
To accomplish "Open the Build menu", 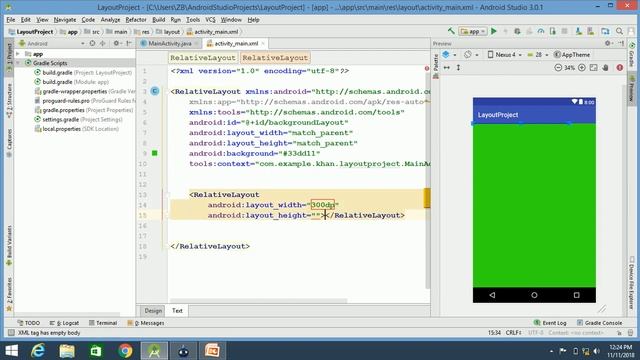I will [158, 20].
